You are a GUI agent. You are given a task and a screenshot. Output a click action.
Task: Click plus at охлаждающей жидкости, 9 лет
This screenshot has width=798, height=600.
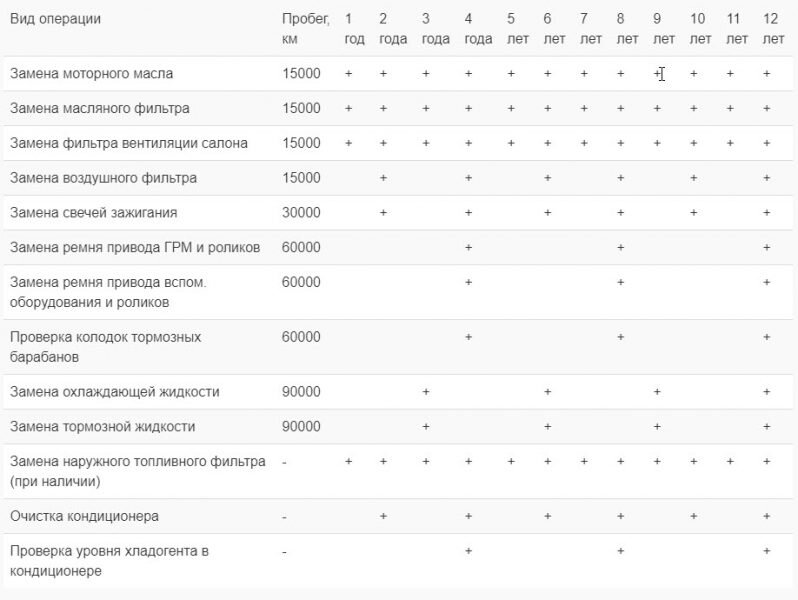pos(657,392)
